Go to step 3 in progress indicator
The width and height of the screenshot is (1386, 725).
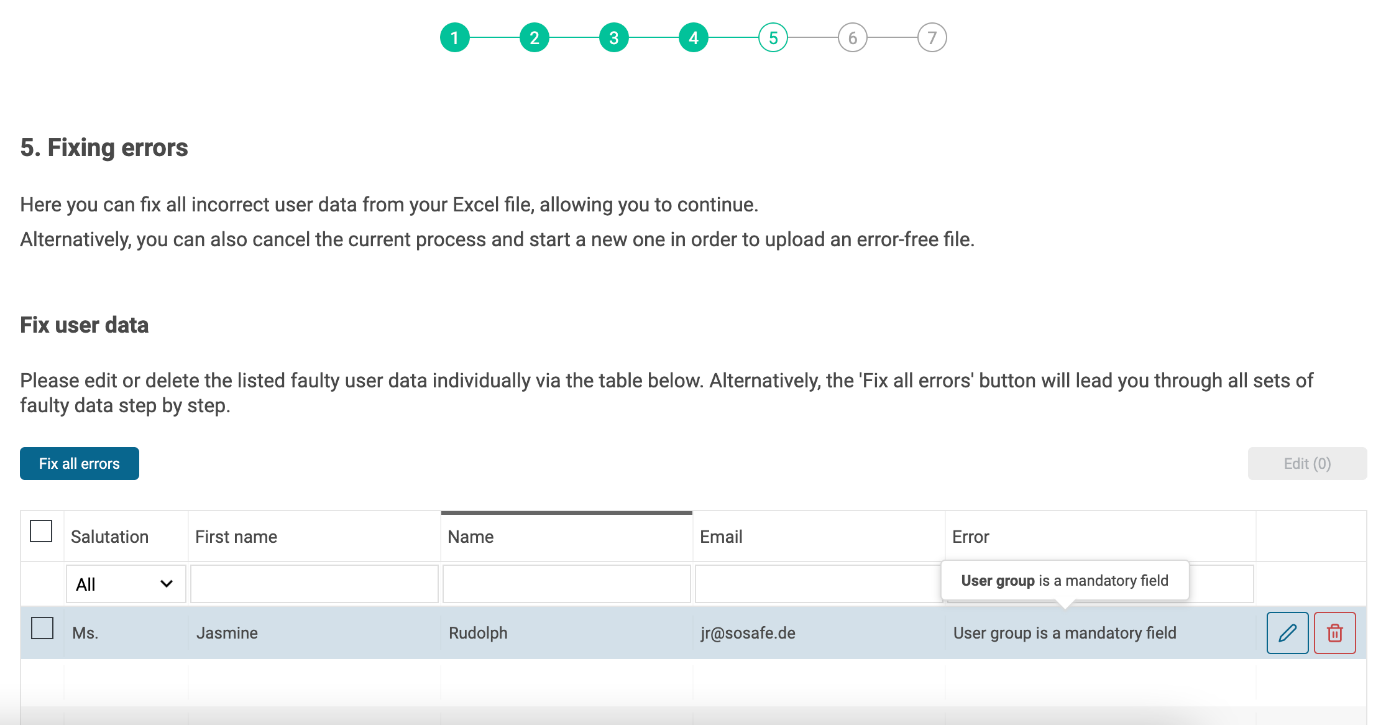click(613, 38)
